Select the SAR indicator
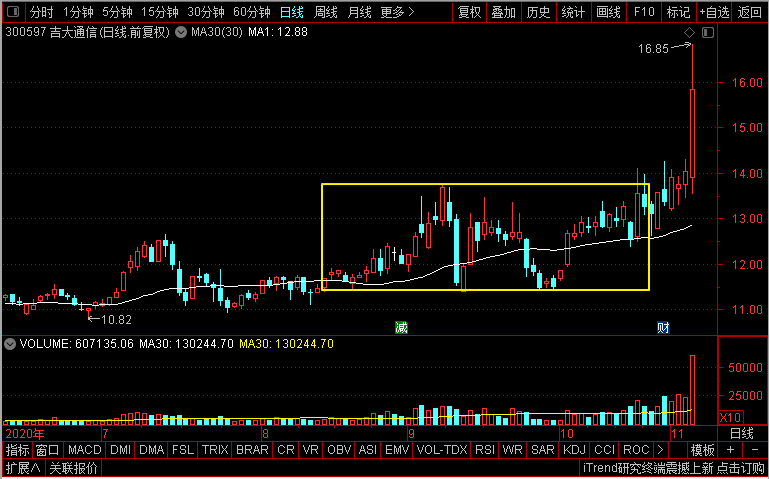 543,450
